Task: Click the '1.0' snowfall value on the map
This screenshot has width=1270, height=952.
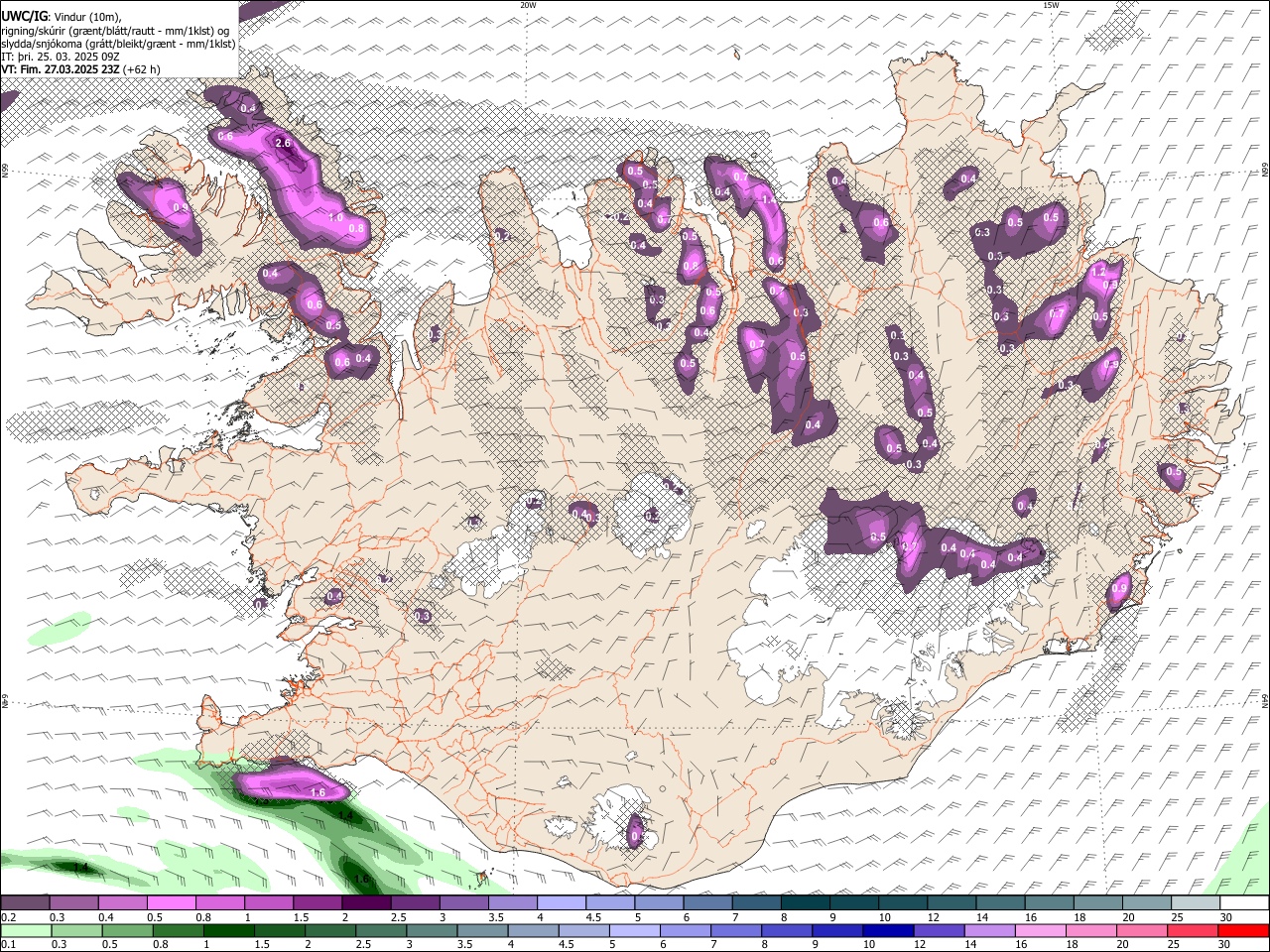Action: coord(335,217)
